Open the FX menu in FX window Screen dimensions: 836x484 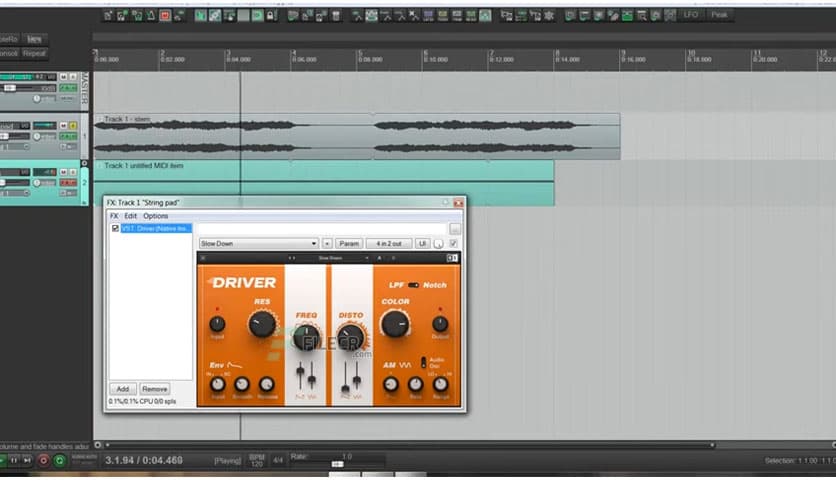coord(114,216)
